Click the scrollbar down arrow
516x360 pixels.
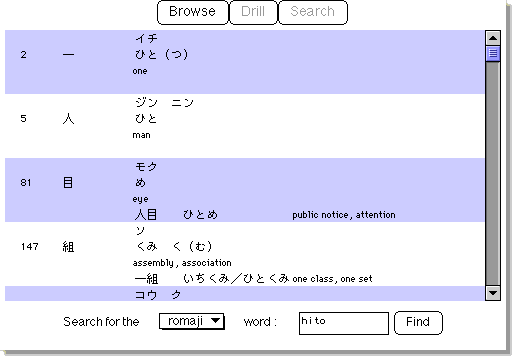(x=493, y=293)
